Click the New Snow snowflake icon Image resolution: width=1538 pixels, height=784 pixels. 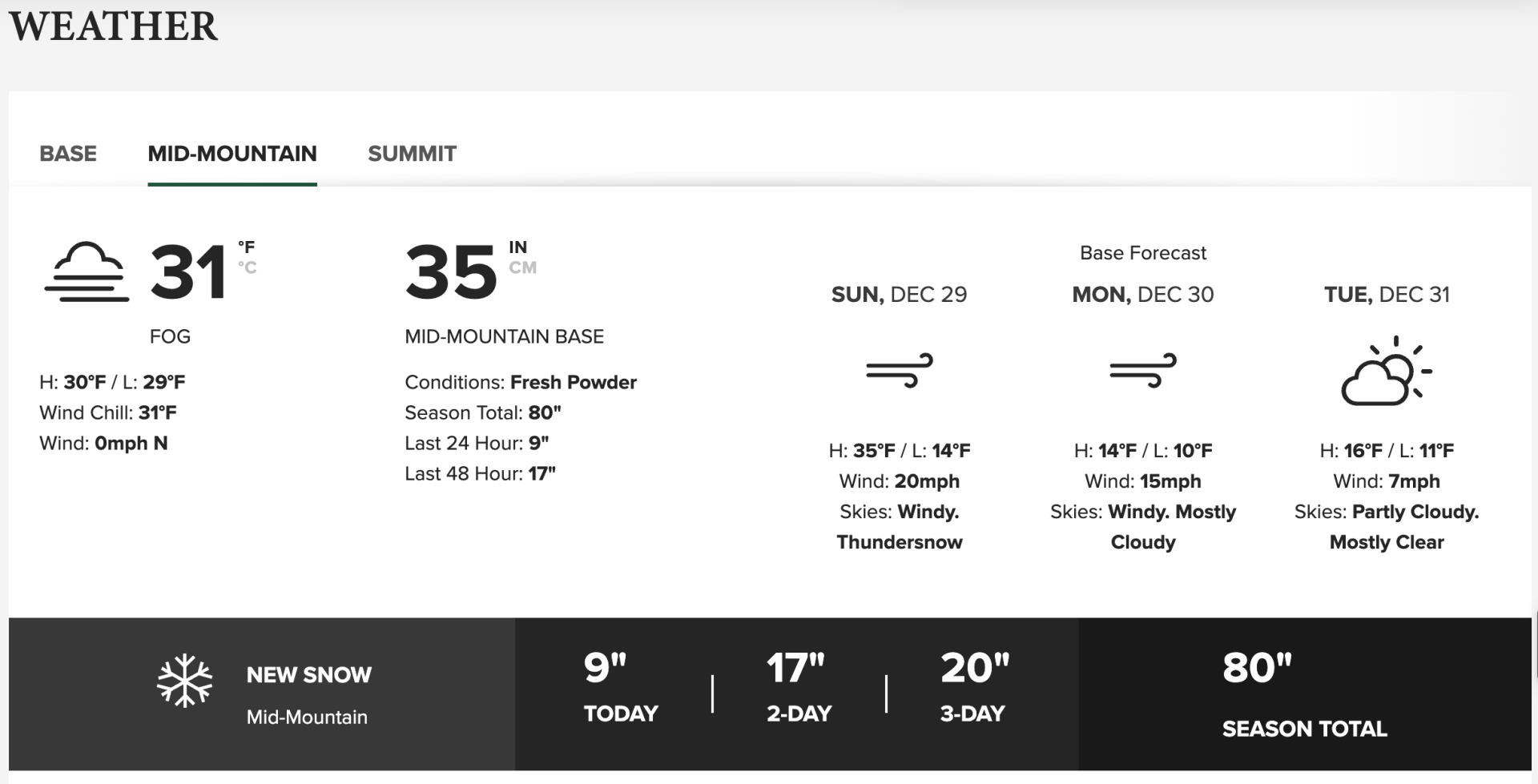[x=185, y=681]
